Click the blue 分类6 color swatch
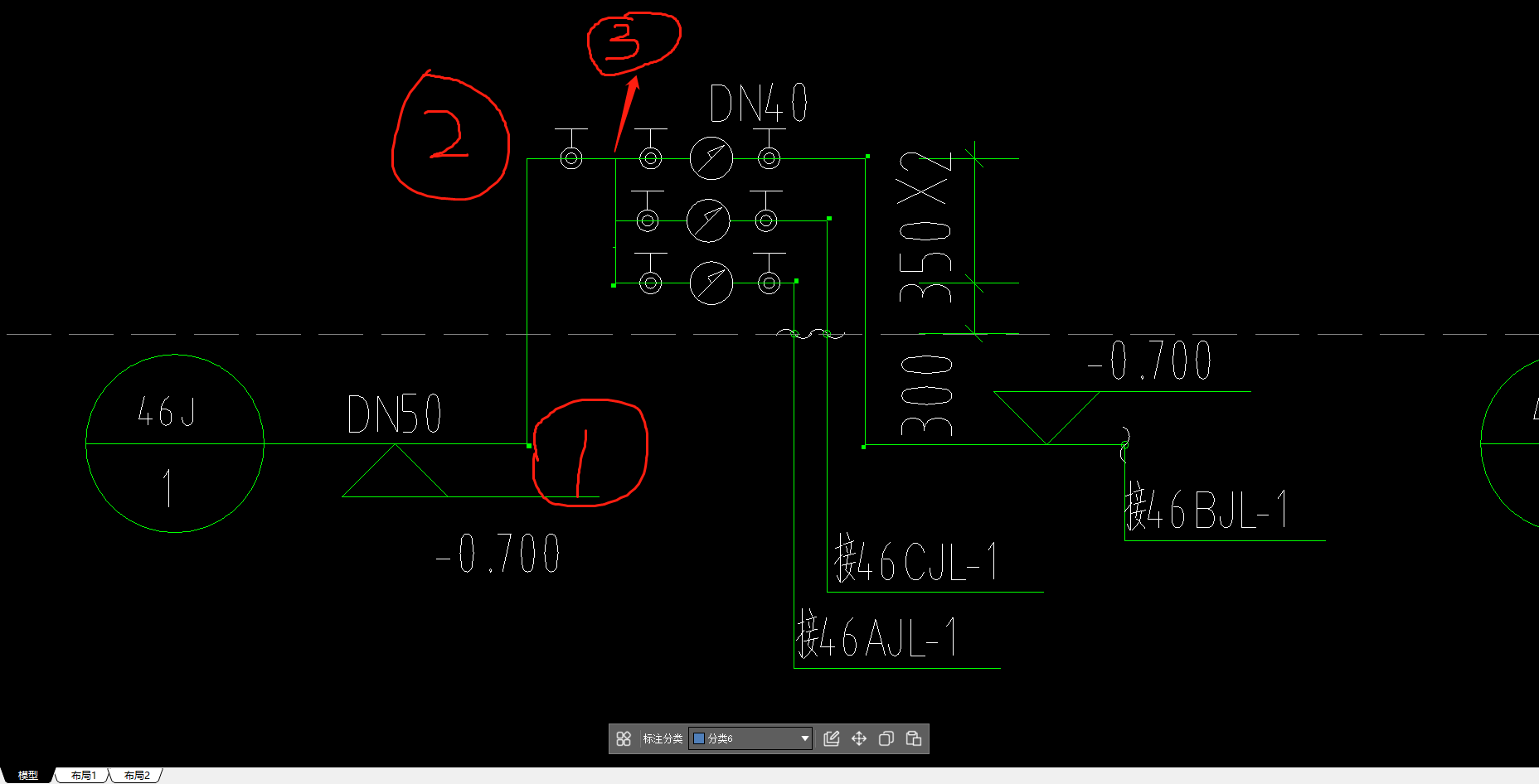1539x784 pixels. click(699, 738)
